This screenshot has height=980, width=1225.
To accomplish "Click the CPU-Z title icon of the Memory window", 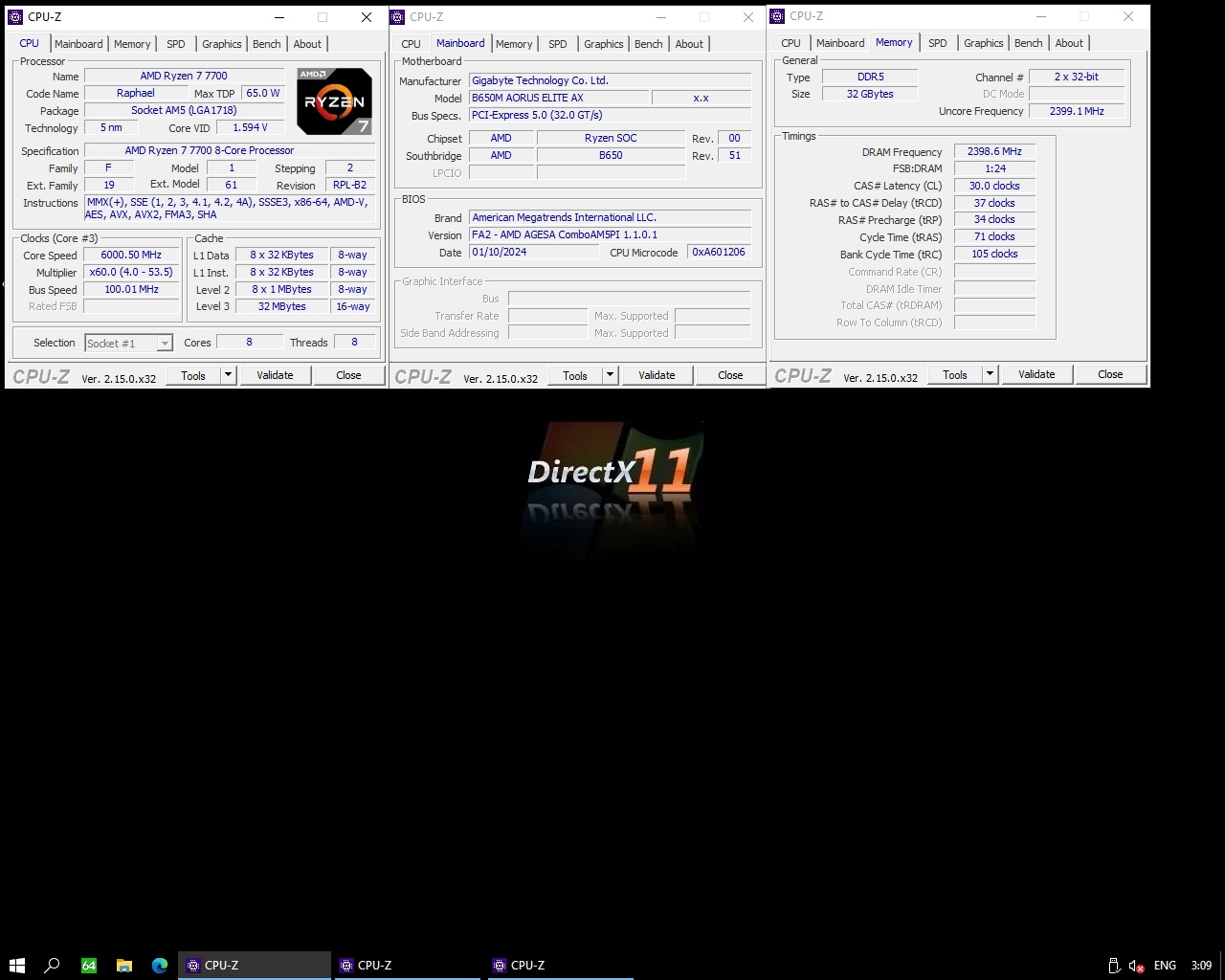I will (x=777, y=15).
